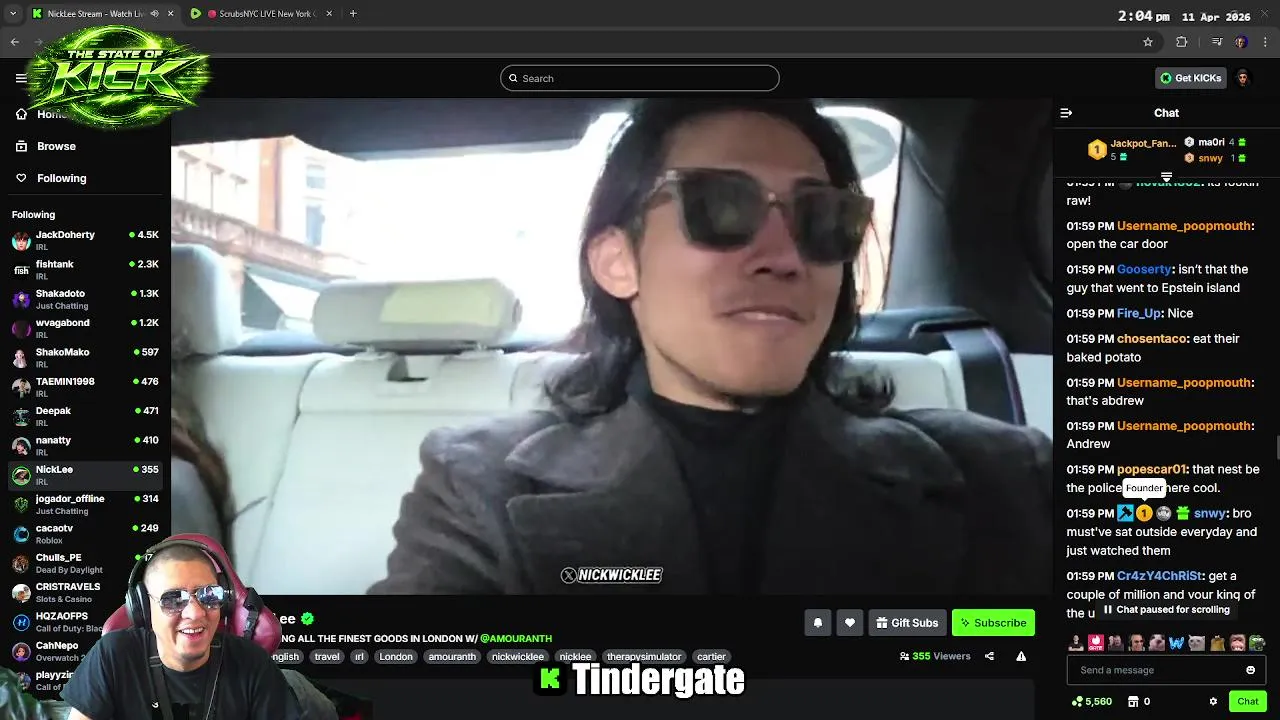This screenshot has width=1280, height=720.
Task: Switch to ScrubsNYC LIVE tab
Action: pos(262,14)
